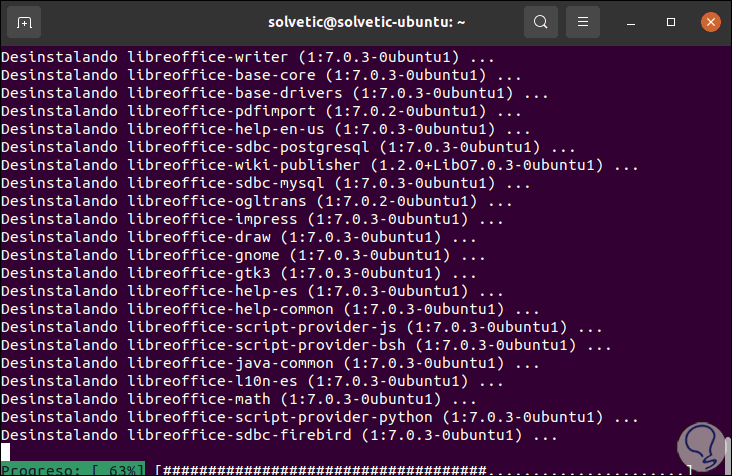Click the line libreoffice-script-provider-js

pyautogui.click(x=302, y=328)
